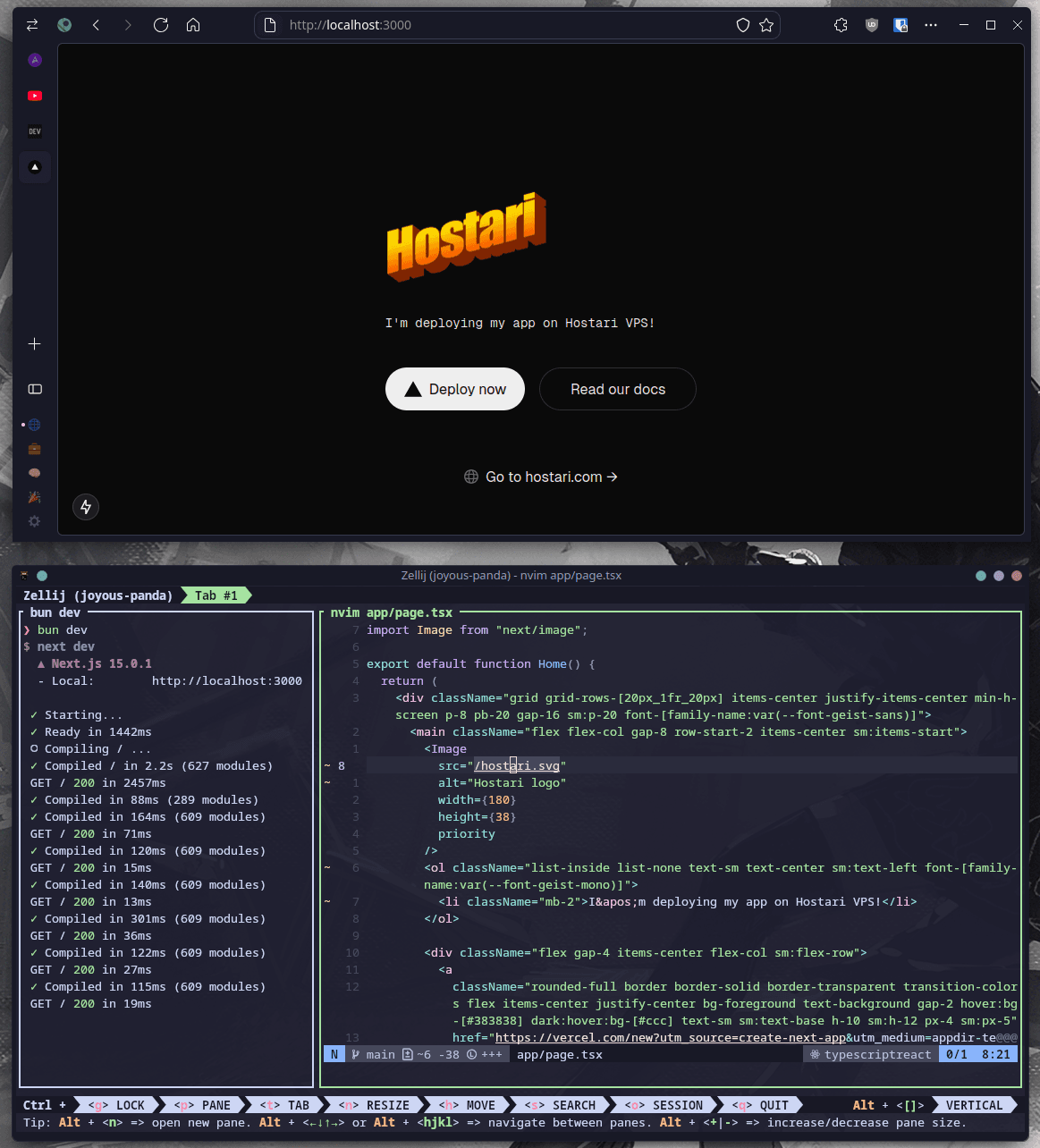Screen dimensions: 1040x1148
Task: Open the DEV pinned tab in sidebar
Action: (x=35, y=131)
